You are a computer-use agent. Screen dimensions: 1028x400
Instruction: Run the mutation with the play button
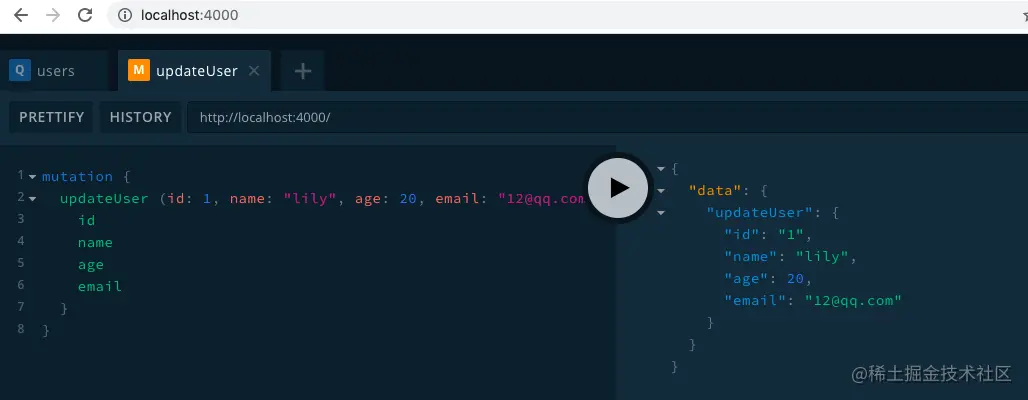(x=618, y=188)
